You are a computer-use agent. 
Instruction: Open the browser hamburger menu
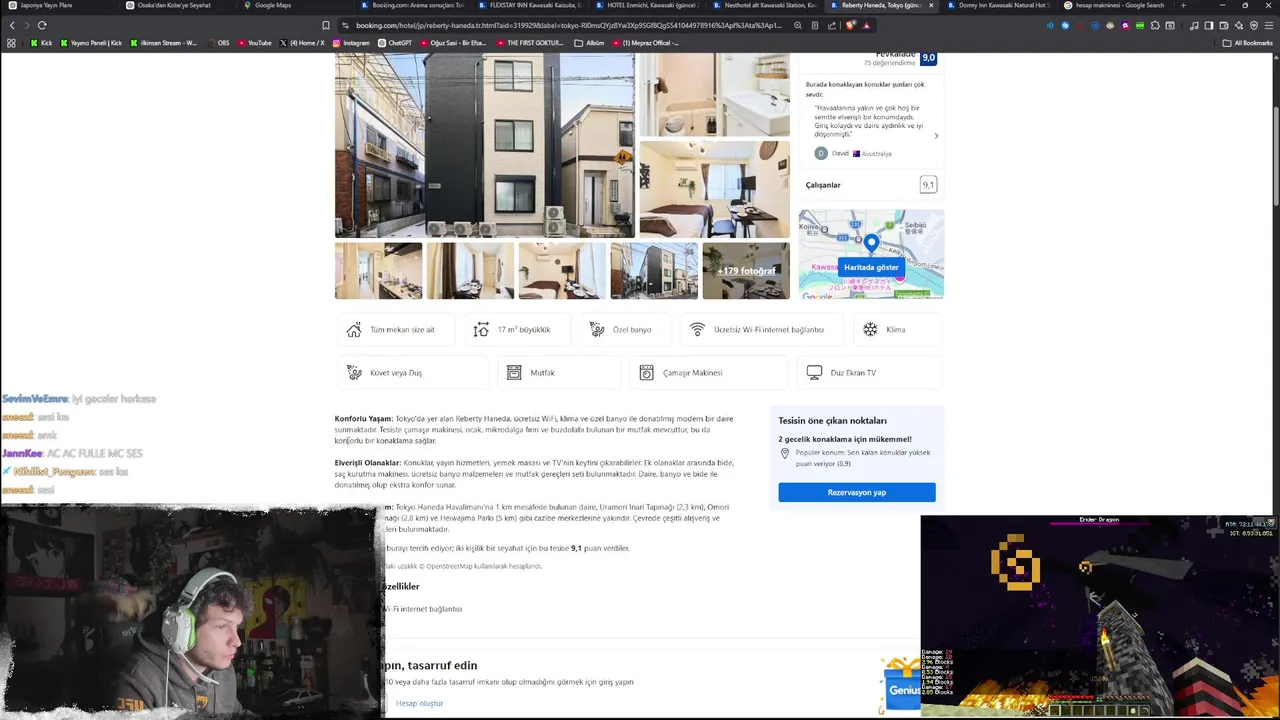1269,25
